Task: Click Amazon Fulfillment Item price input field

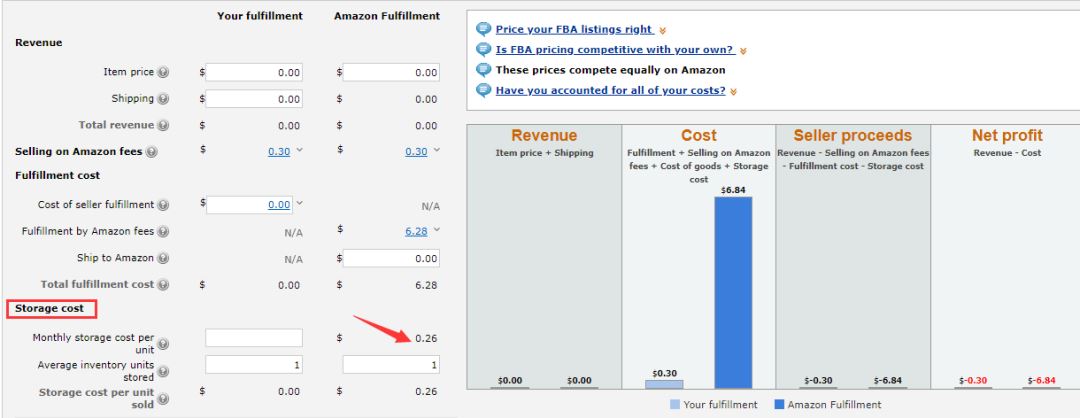Action: coord(391,72)
